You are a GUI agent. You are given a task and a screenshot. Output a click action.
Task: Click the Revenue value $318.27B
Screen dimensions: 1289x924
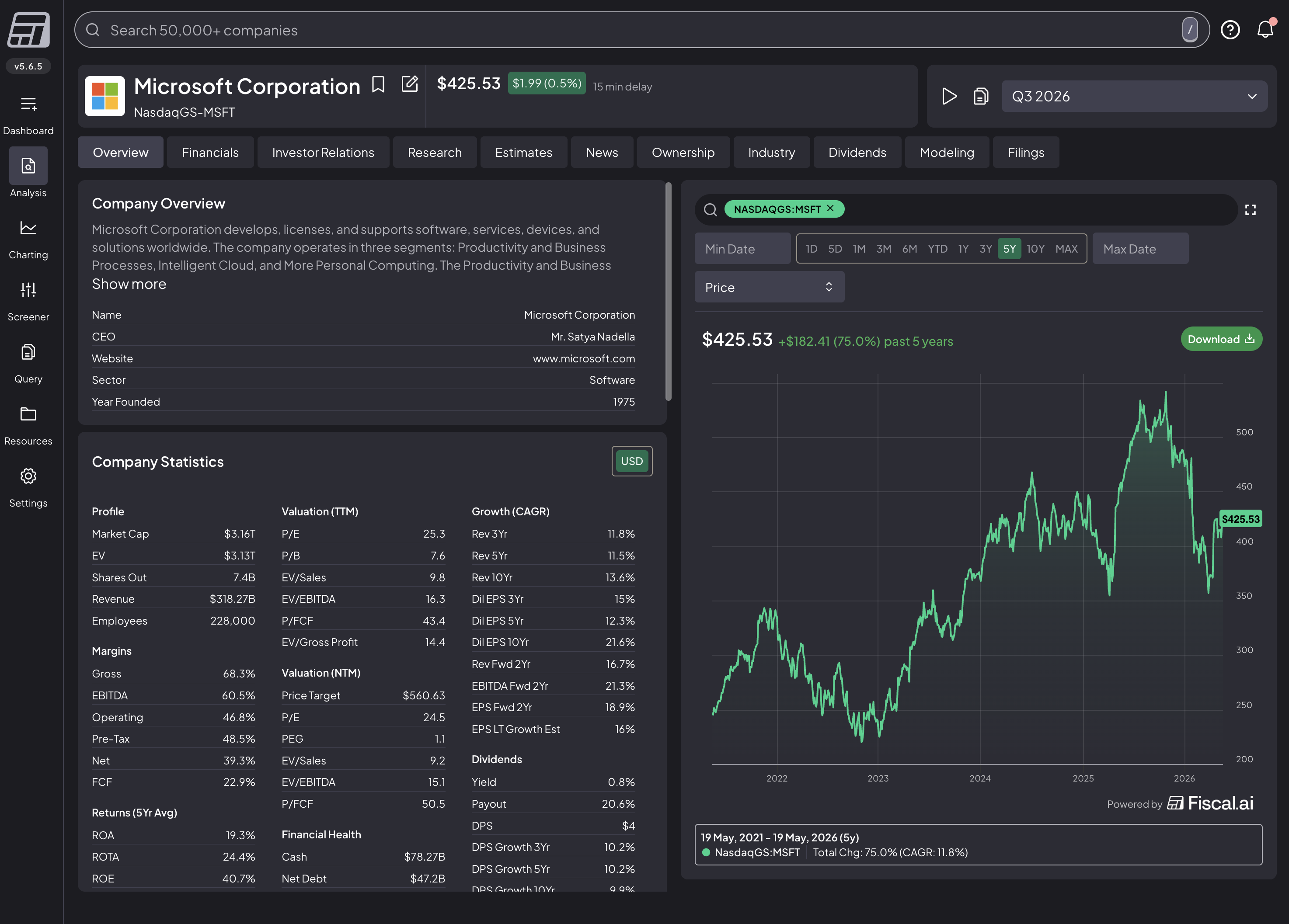[x=232, y=599]
